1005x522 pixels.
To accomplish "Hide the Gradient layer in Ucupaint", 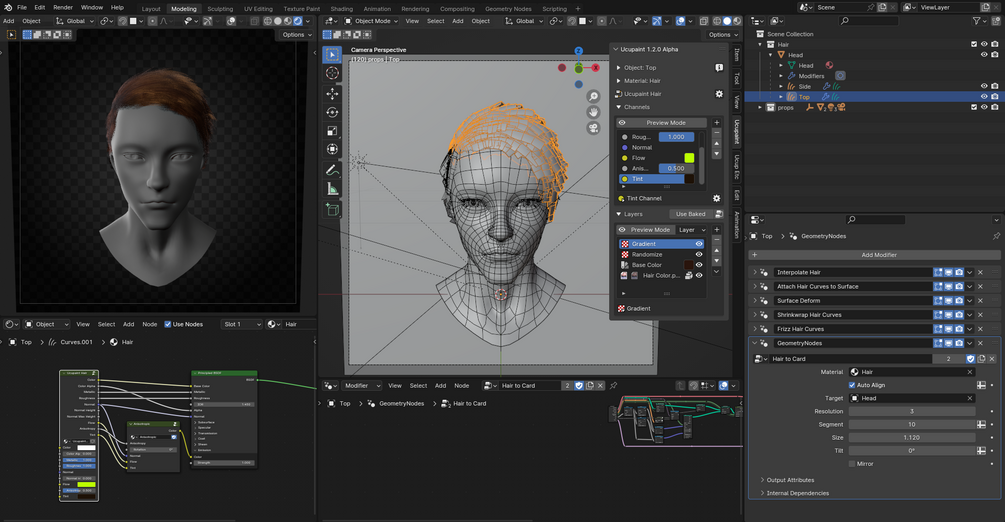I will [699, 244].
